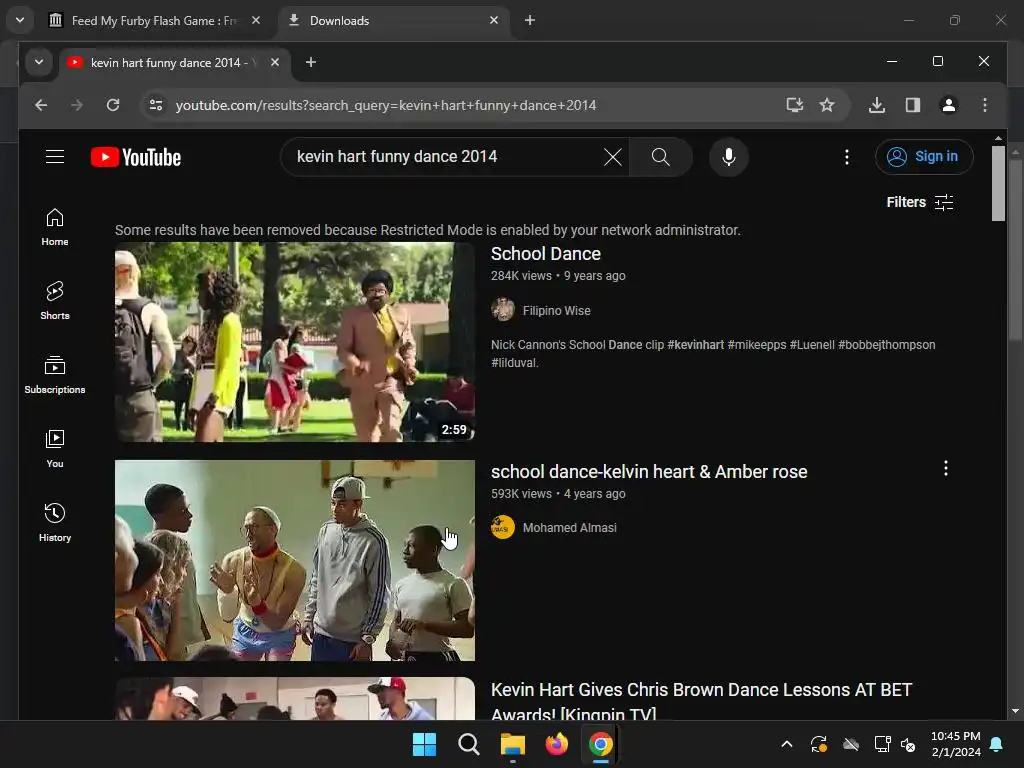
Task: Click the #kevinhart hashtag in description
Action: click(696, 345)
